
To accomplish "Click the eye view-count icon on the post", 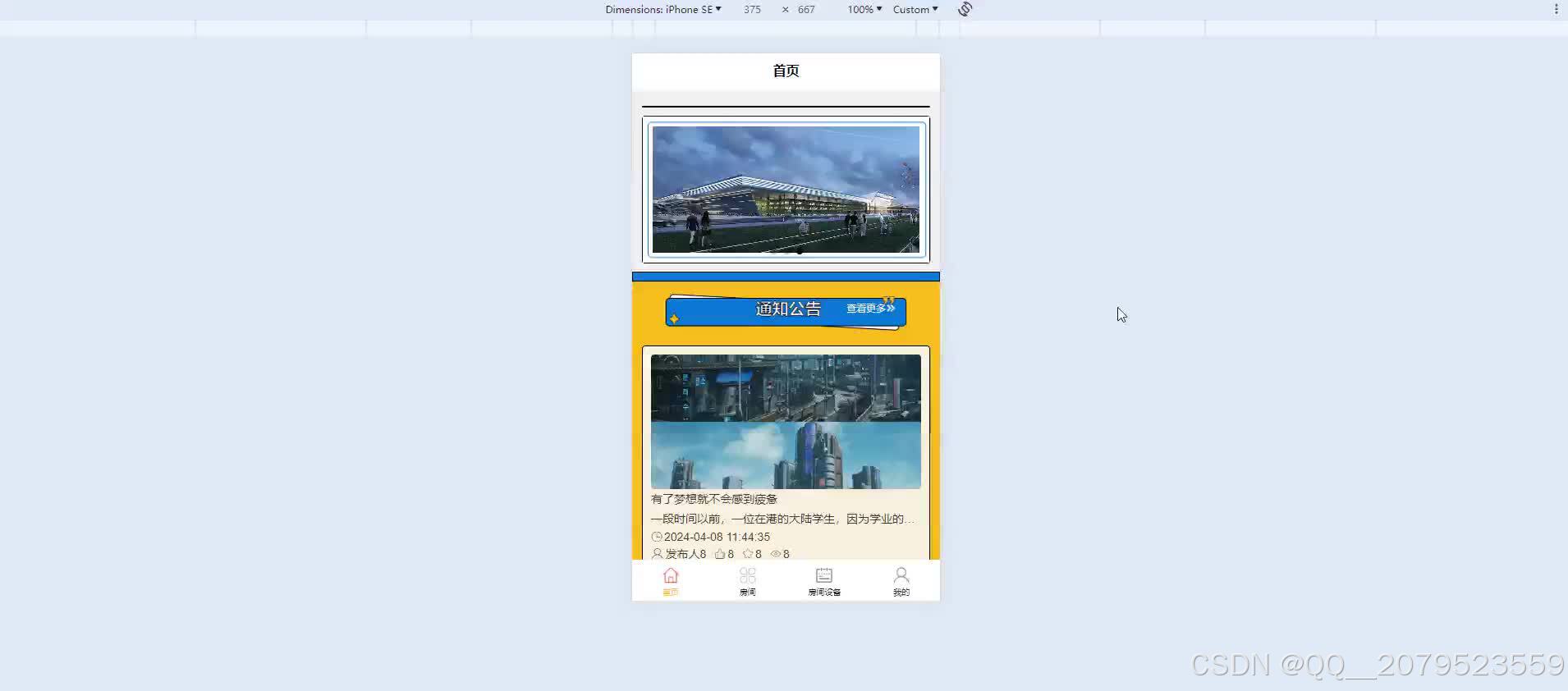I will tap(776, 554).
